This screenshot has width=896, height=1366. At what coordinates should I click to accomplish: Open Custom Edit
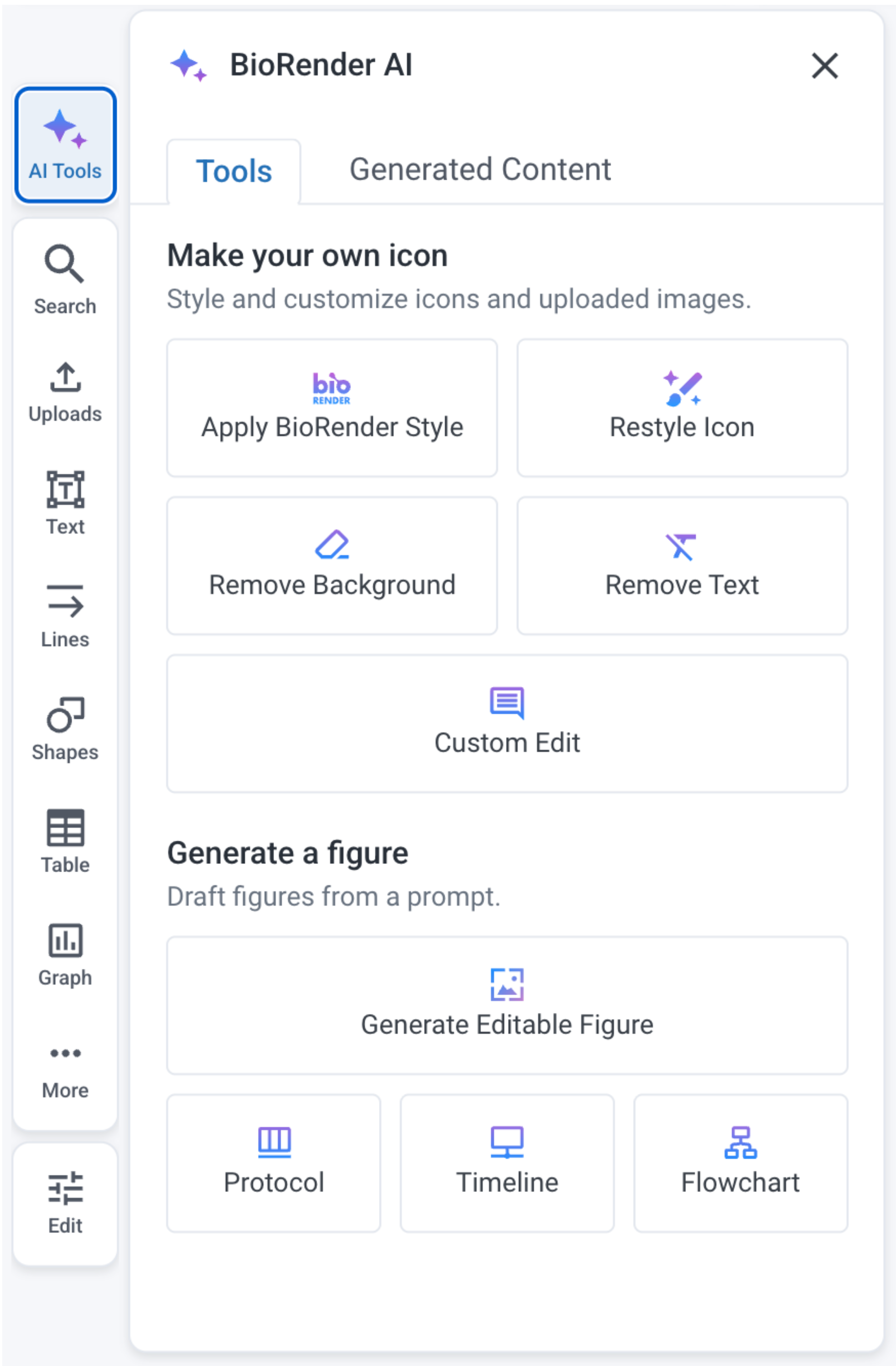tap(507, 723)
